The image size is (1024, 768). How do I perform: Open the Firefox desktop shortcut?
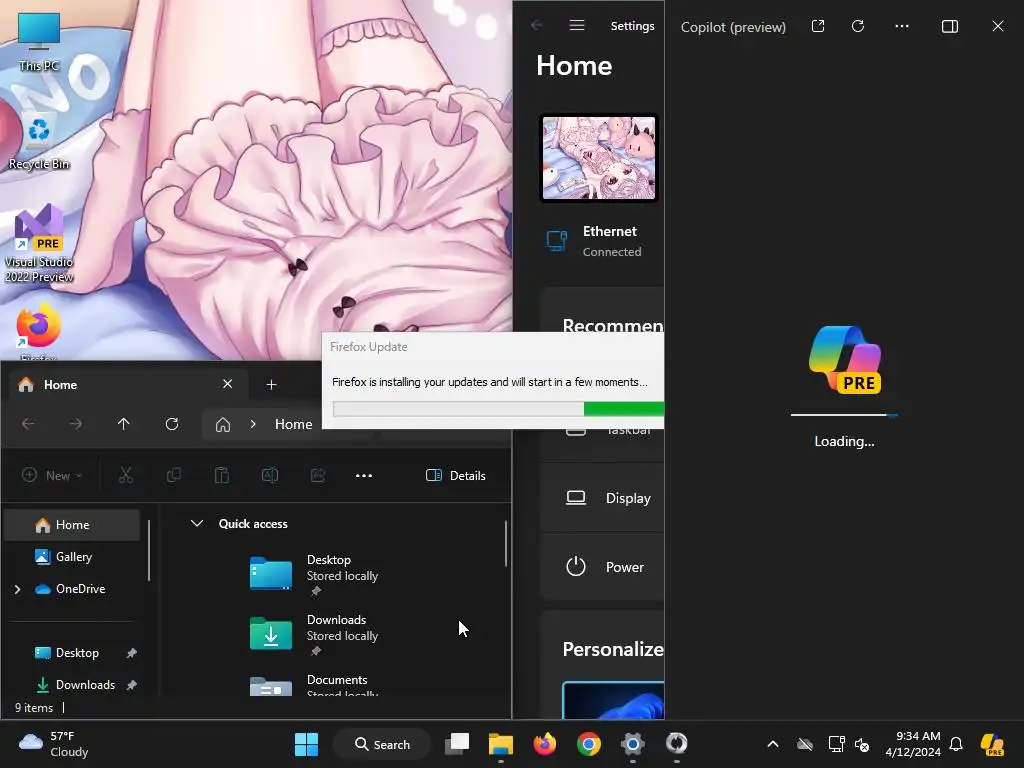(x=39, y=332)
